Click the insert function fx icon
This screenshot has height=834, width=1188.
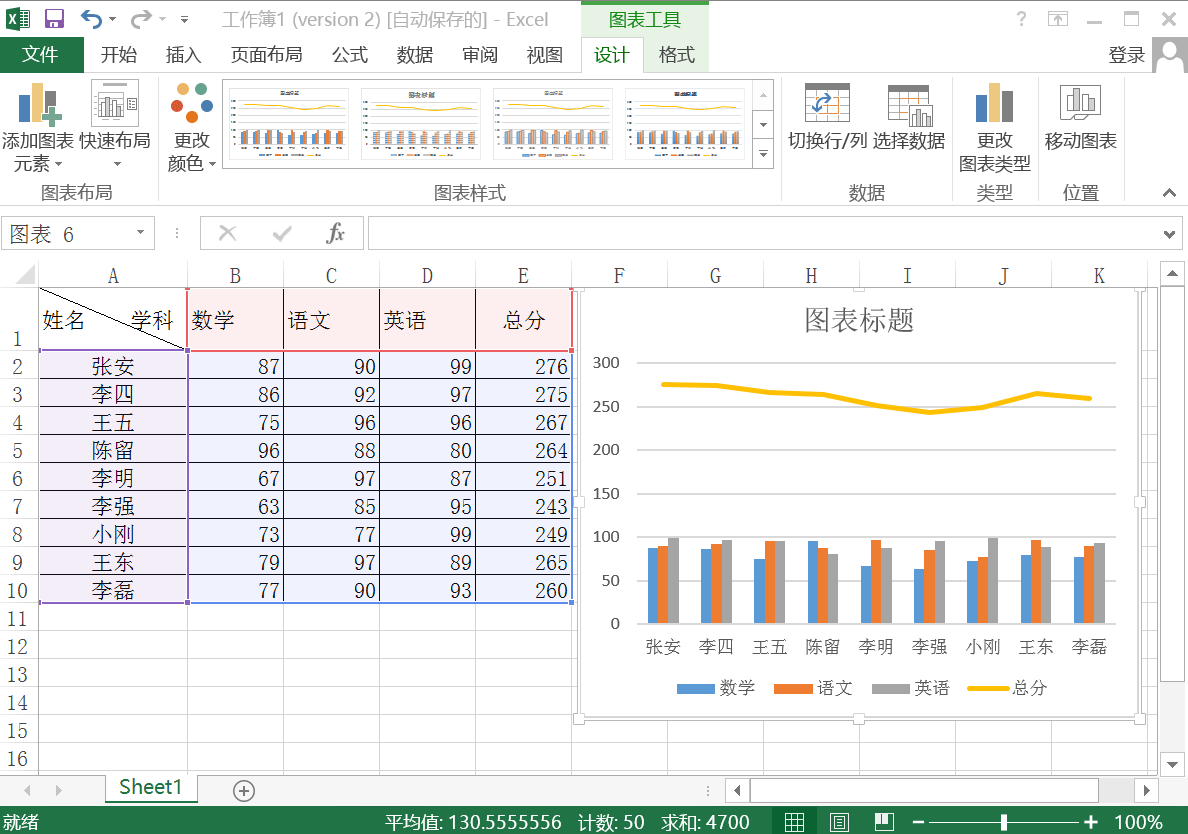click(x=335, y=233)
